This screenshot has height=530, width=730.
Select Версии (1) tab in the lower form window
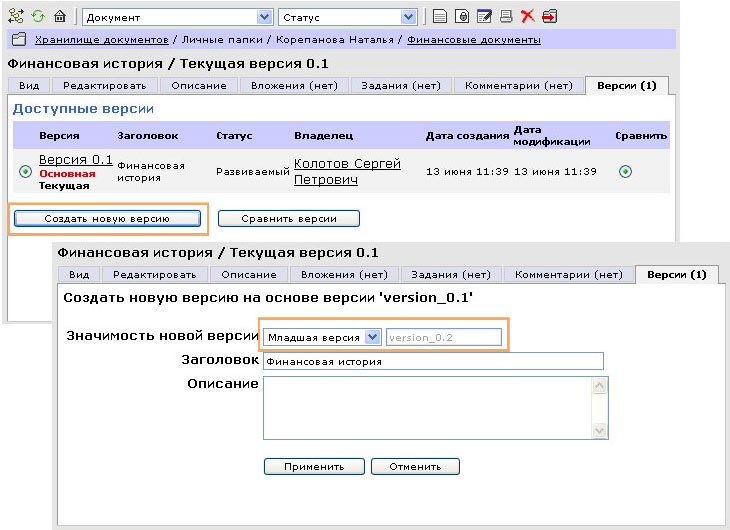676,274
